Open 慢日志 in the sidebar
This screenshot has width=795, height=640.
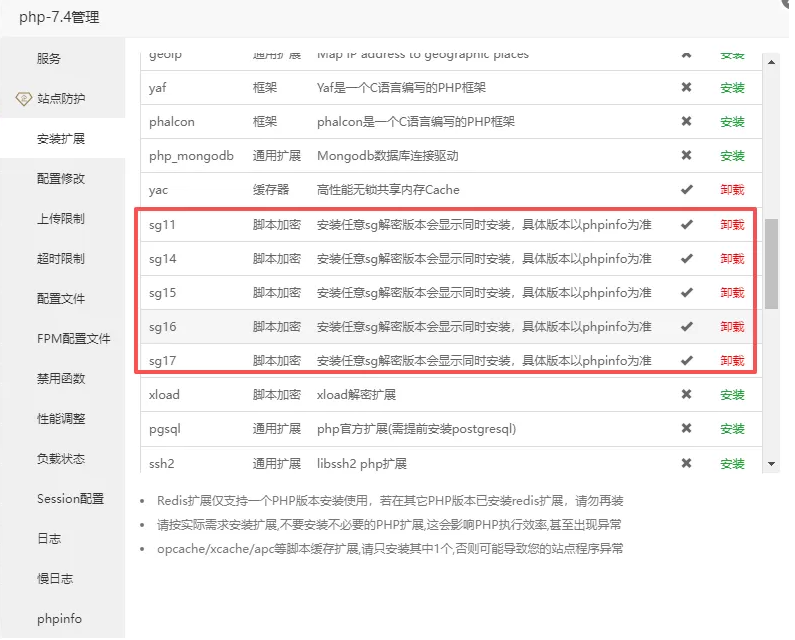(x=55, y=579)
